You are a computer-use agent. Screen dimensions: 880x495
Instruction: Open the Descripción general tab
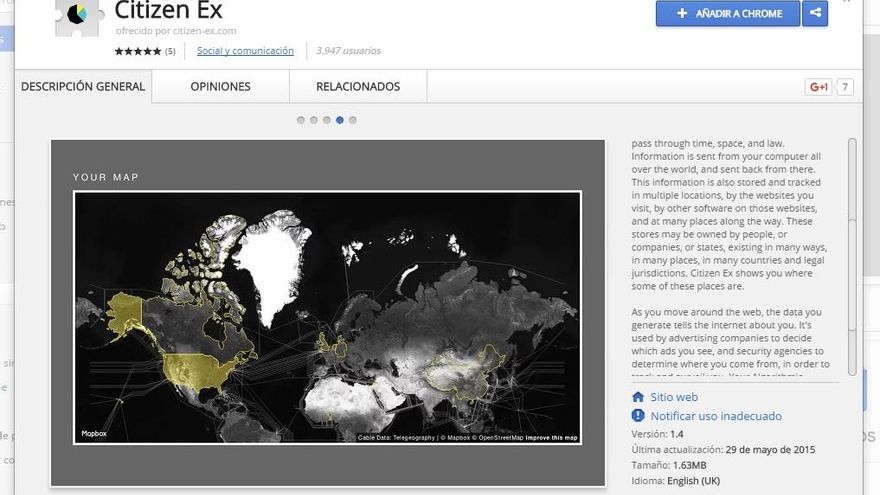click(83, 87)
